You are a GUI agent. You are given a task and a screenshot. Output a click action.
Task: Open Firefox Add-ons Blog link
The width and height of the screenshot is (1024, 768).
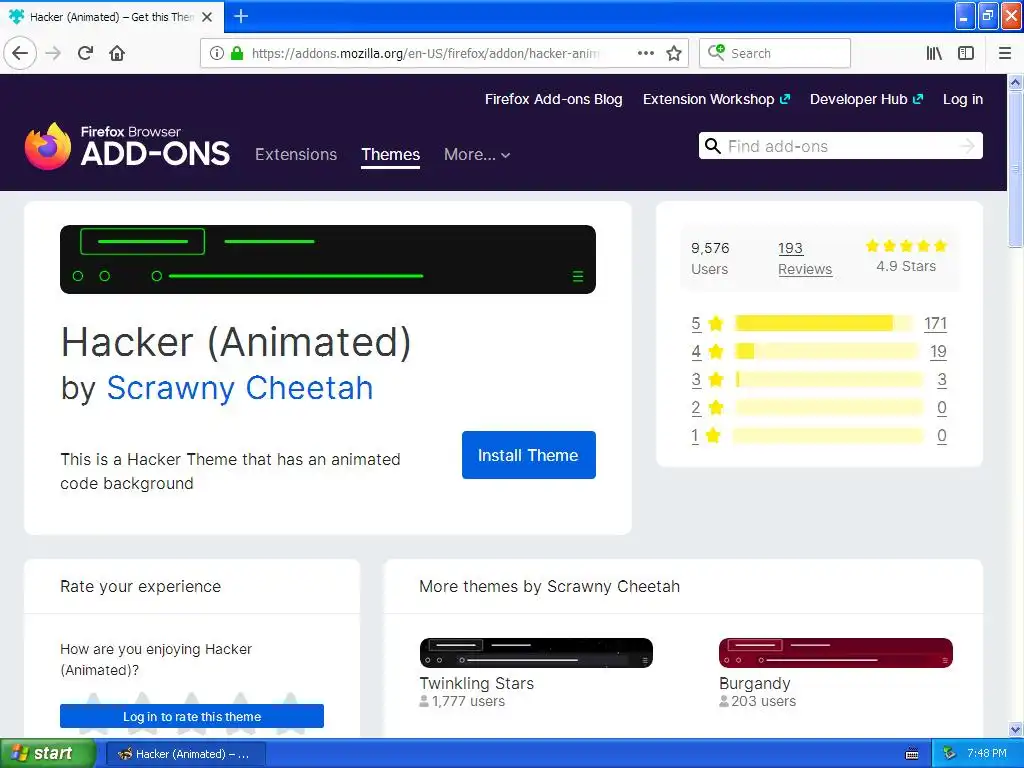tap(553, 99)
